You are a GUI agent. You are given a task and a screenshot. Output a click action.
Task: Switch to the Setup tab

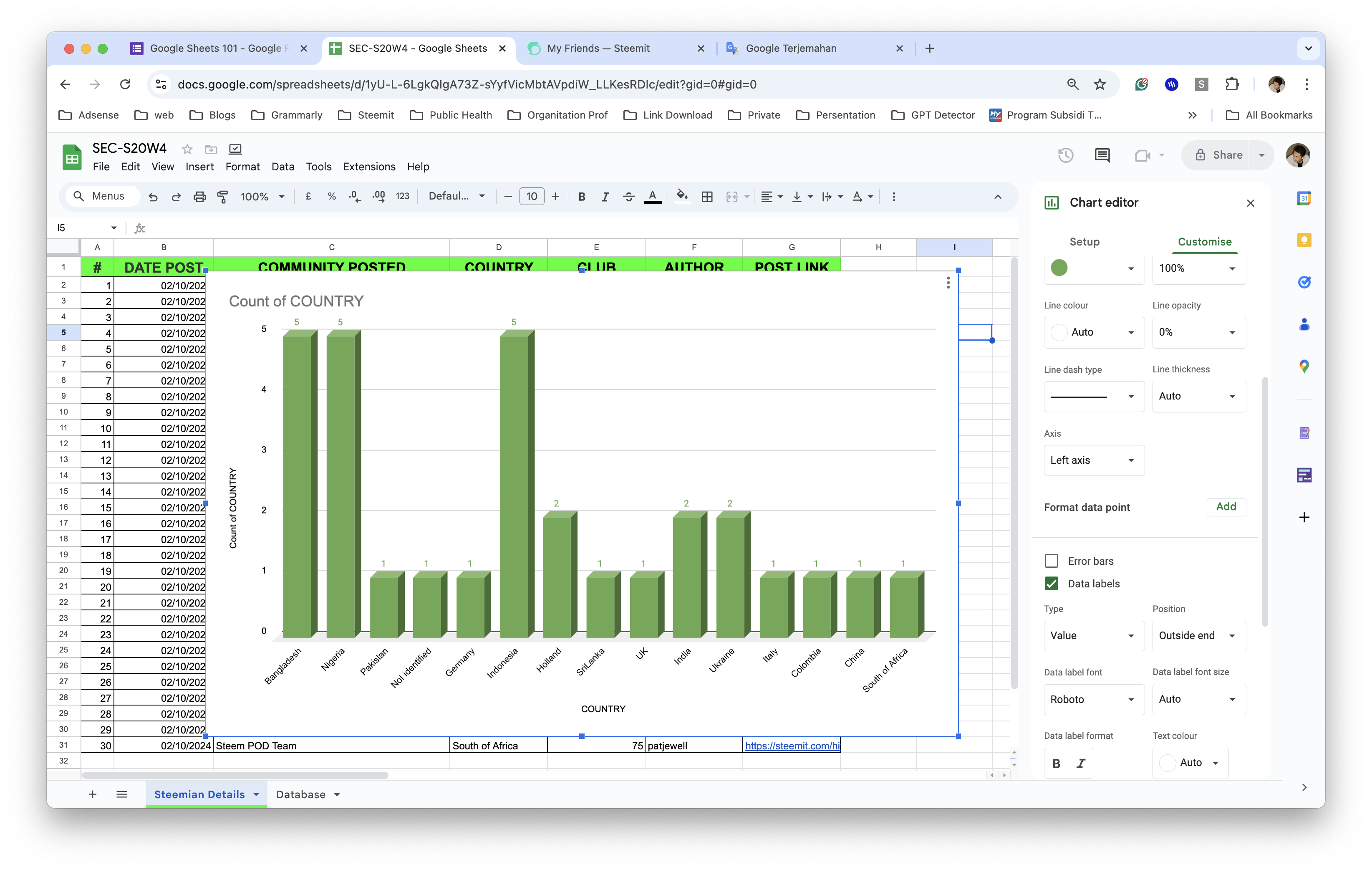(x=1084, y=242)
